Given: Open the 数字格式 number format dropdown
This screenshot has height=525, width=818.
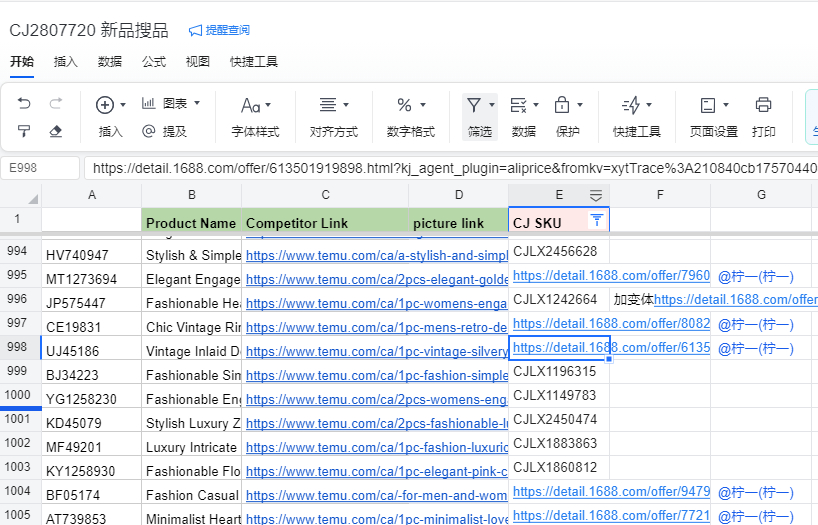Looking at the screenshot, I should (x=410, y=105).
